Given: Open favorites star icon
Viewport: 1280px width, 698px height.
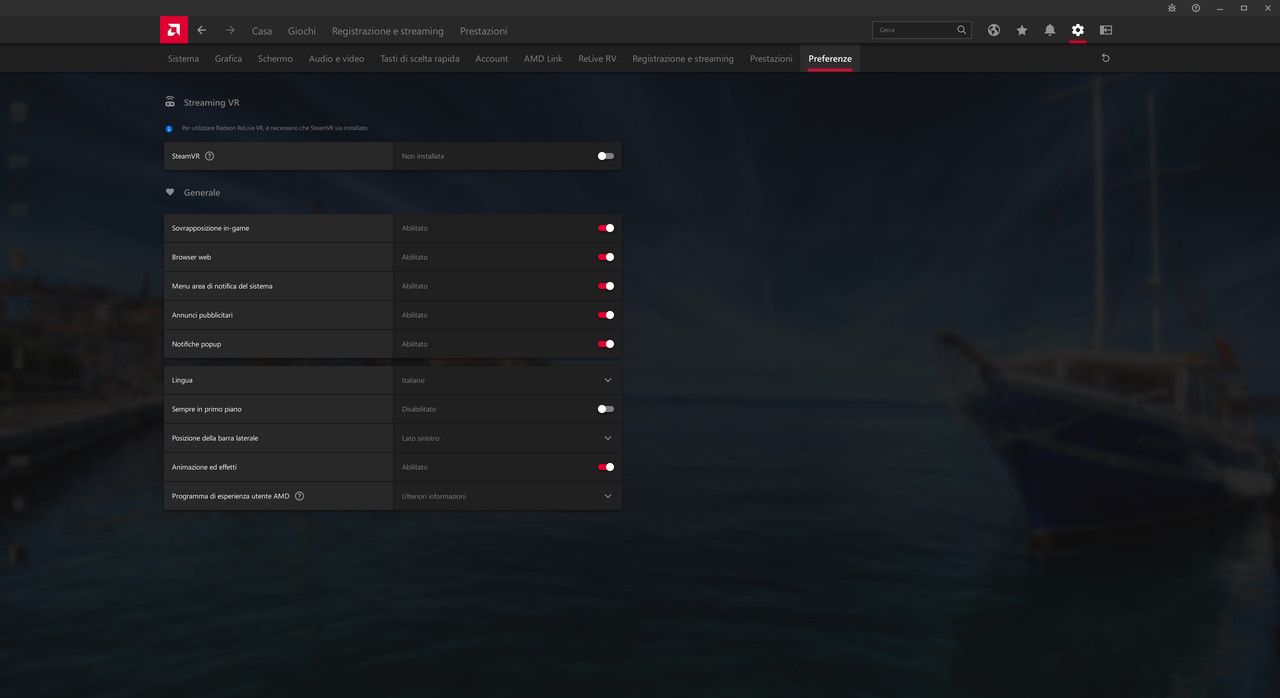Looking at the screenshot, I should (x=1022, y=30).
